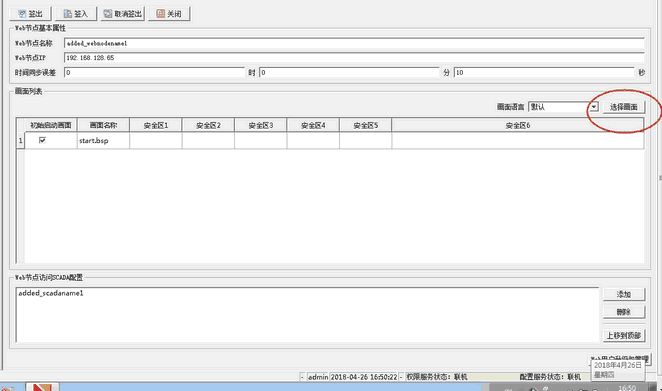Click the 关闭 close toolbar button
This screenshot has width=662, height=391.
click(169, 14)
